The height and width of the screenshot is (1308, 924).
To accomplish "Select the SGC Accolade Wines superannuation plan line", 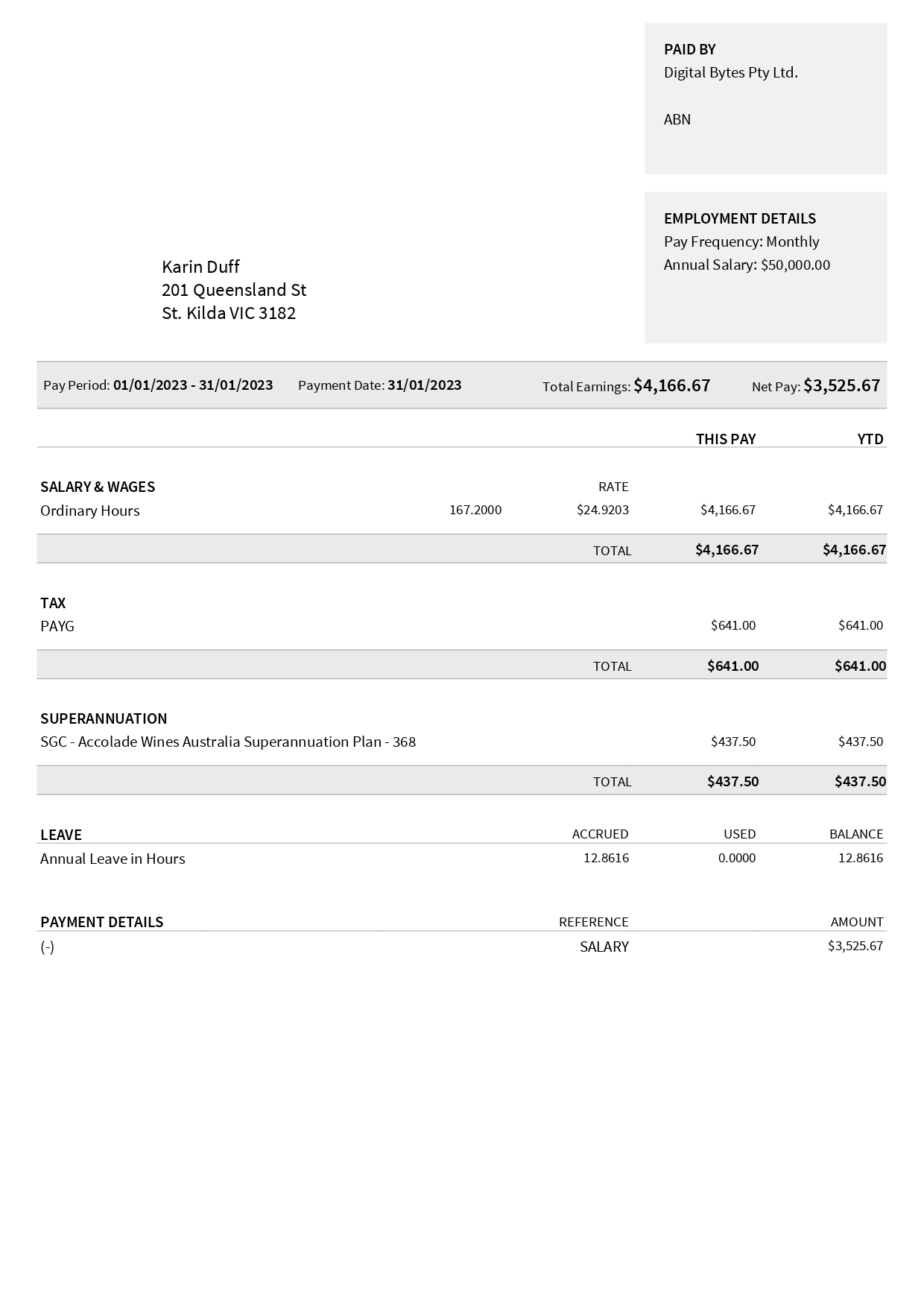I will pyautogui.click(x=228, y=742).
